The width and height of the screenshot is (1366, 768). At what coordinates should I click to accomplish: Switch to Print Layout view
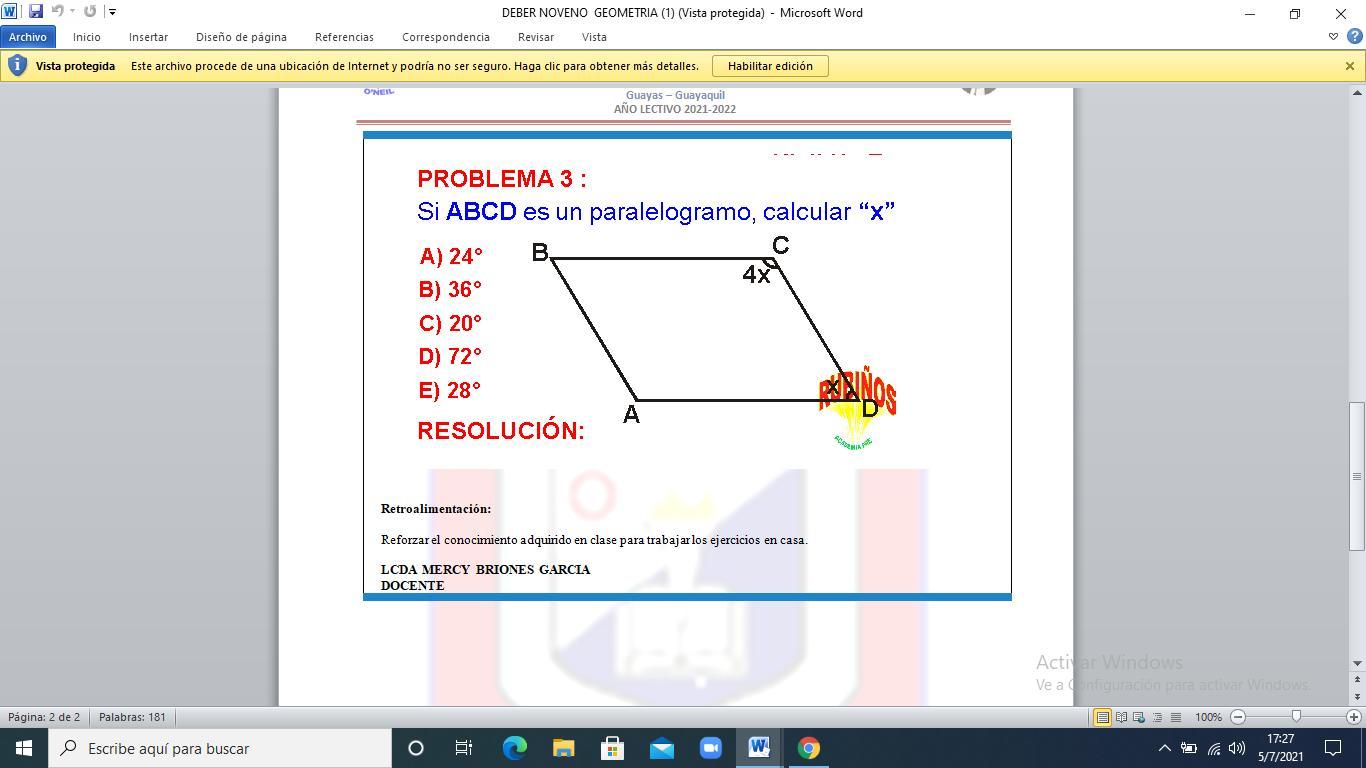1102,717
